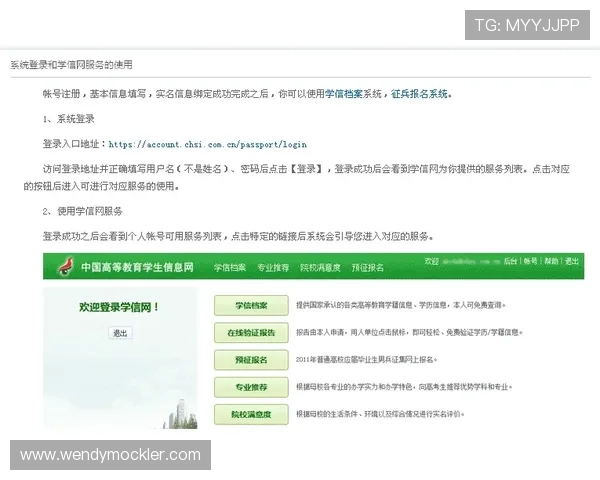Viewport: 600px width, 480px height.
Task: Click the 预征报名 service button
Action: pos(251,360)
